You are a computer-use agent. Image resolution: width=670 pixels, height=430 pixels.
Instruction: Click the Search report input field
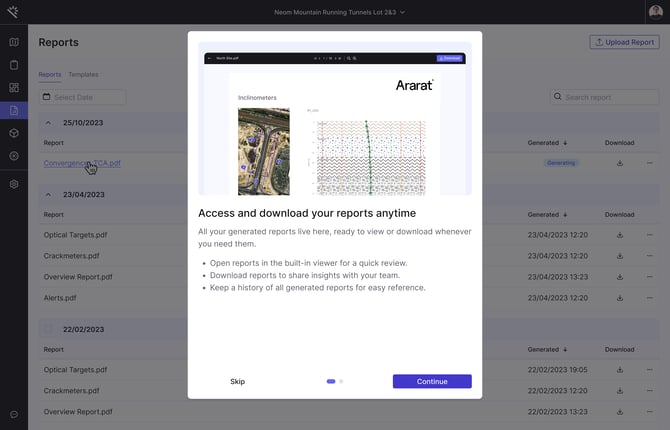pos(604,97)
